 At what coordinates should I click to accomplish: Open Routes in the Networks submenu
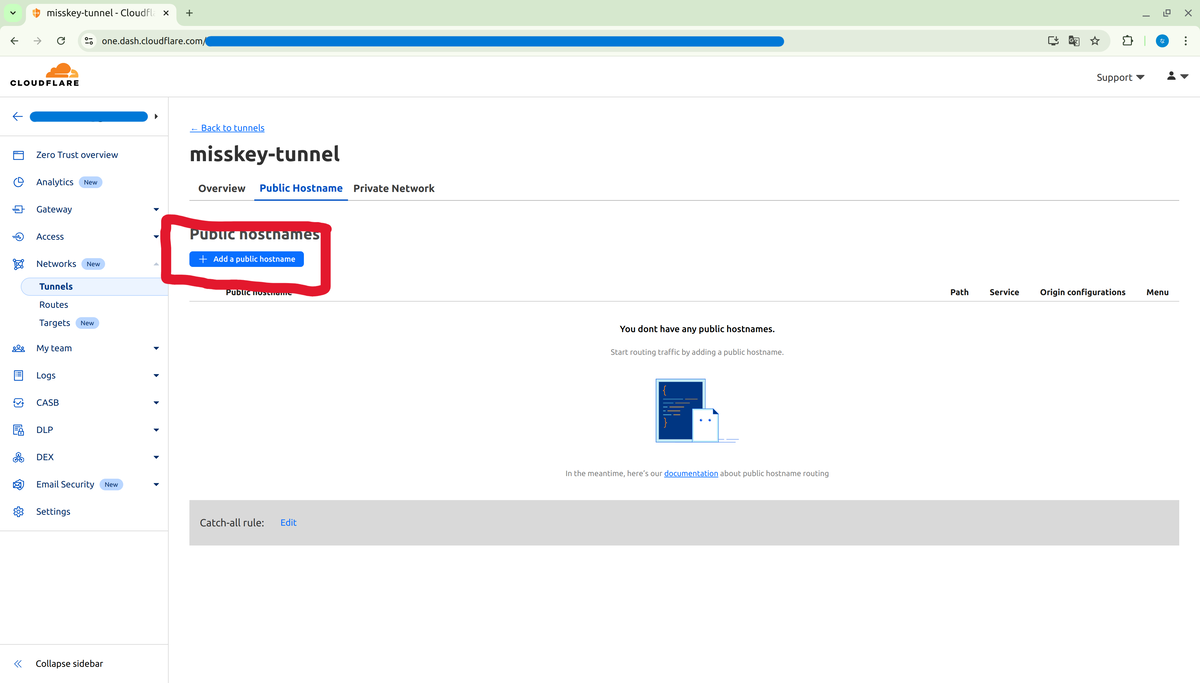coord(54,305)
